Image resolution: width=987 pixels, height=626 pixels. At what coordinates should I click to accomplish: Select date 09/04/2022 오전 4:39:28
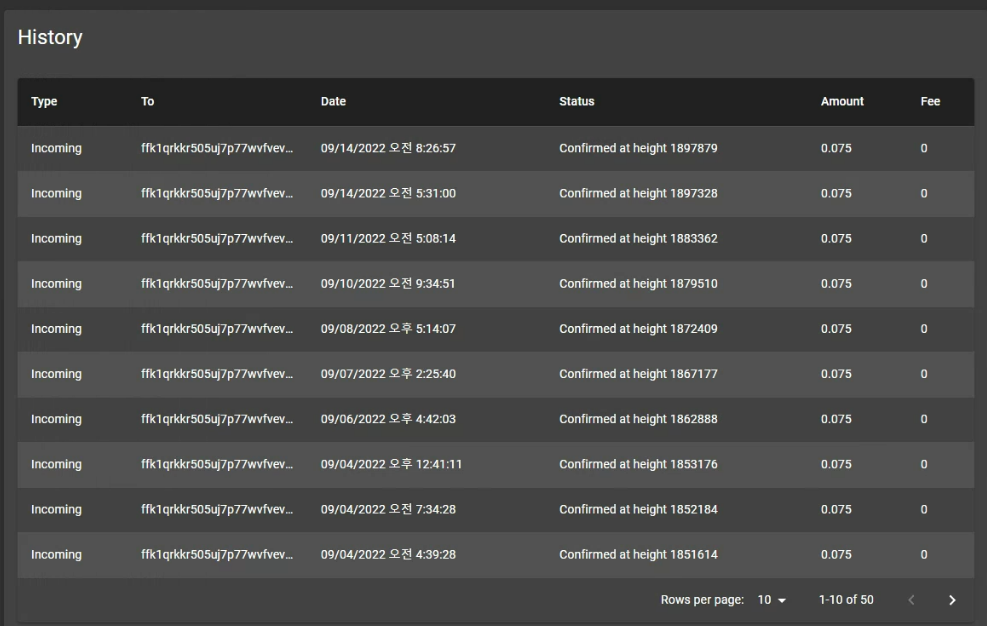pos(388,555)
